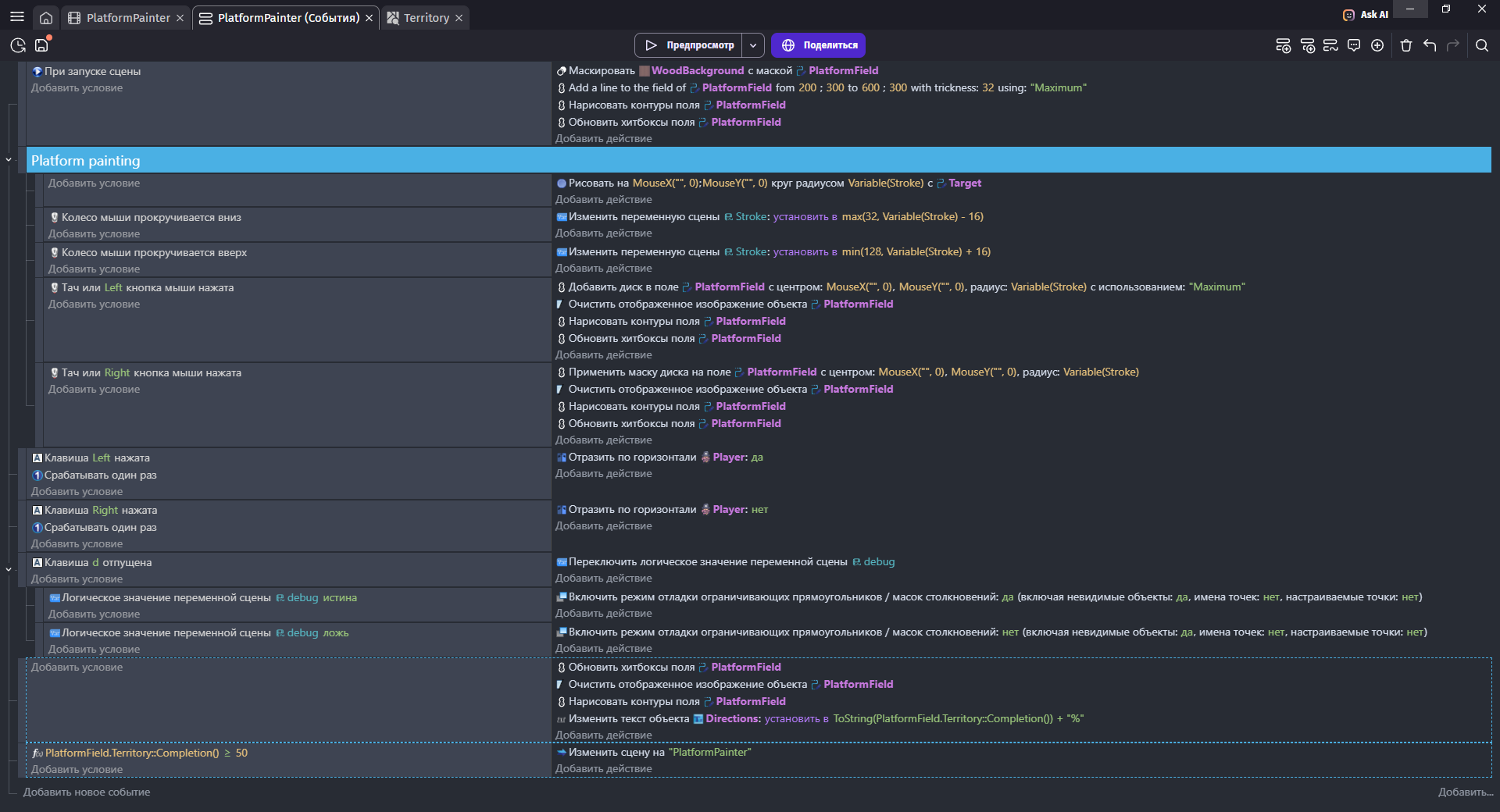1500x812 pixels.
Task: Add a new empty event
Action: tap(1283, 45)
